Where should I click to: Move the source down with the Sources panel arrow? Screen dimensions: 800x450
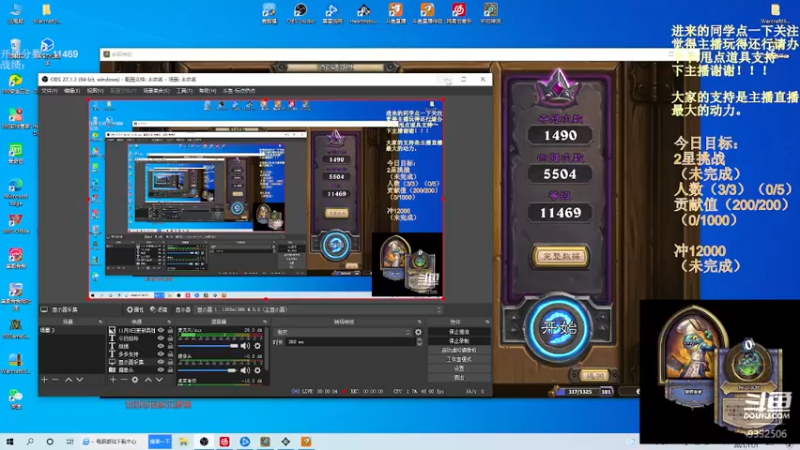point(159,380)
